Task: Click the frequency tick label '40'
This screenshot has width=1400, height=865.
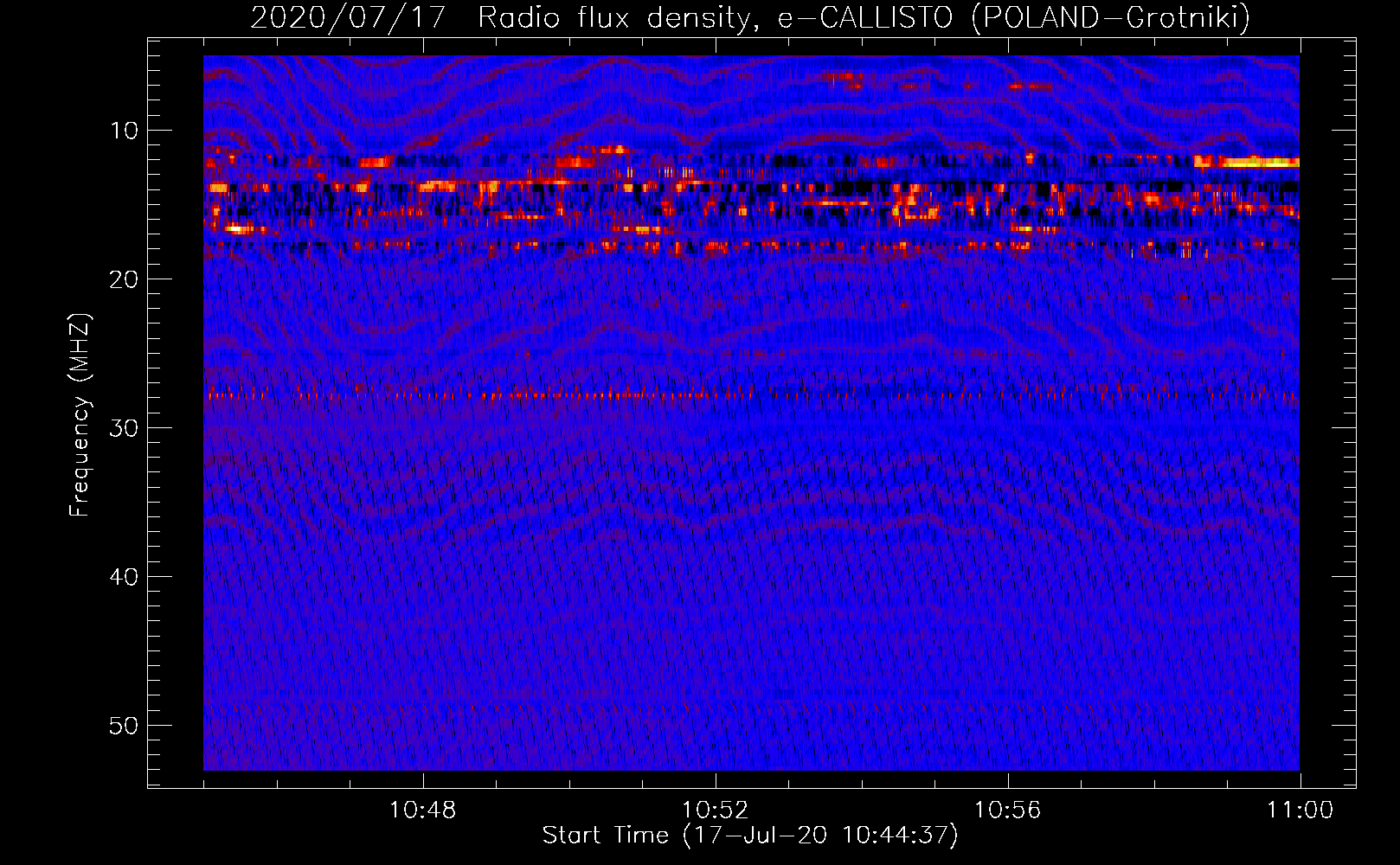Action: point(125,577)
